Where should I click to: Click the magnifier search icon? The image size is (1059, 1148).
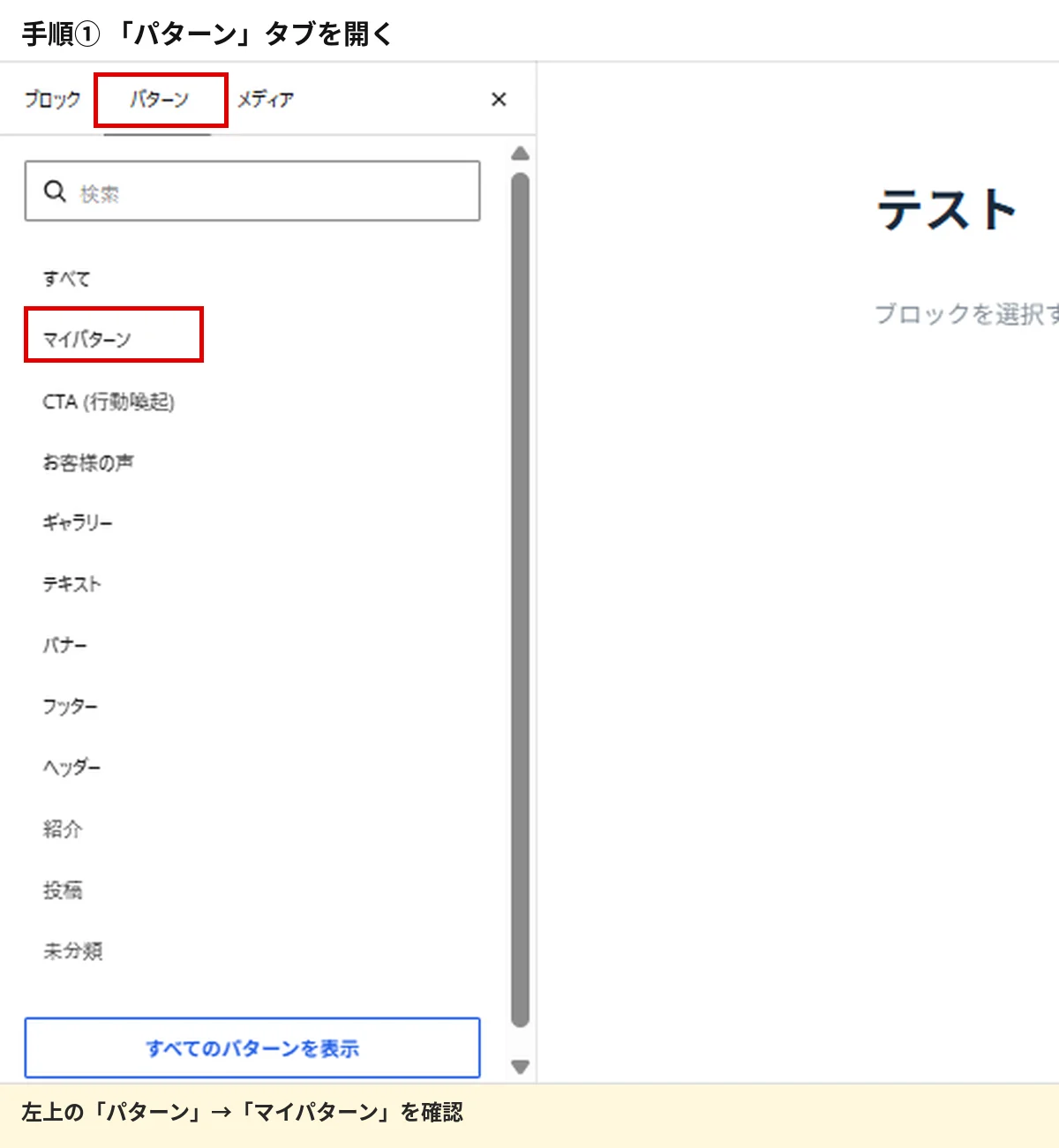55,191
